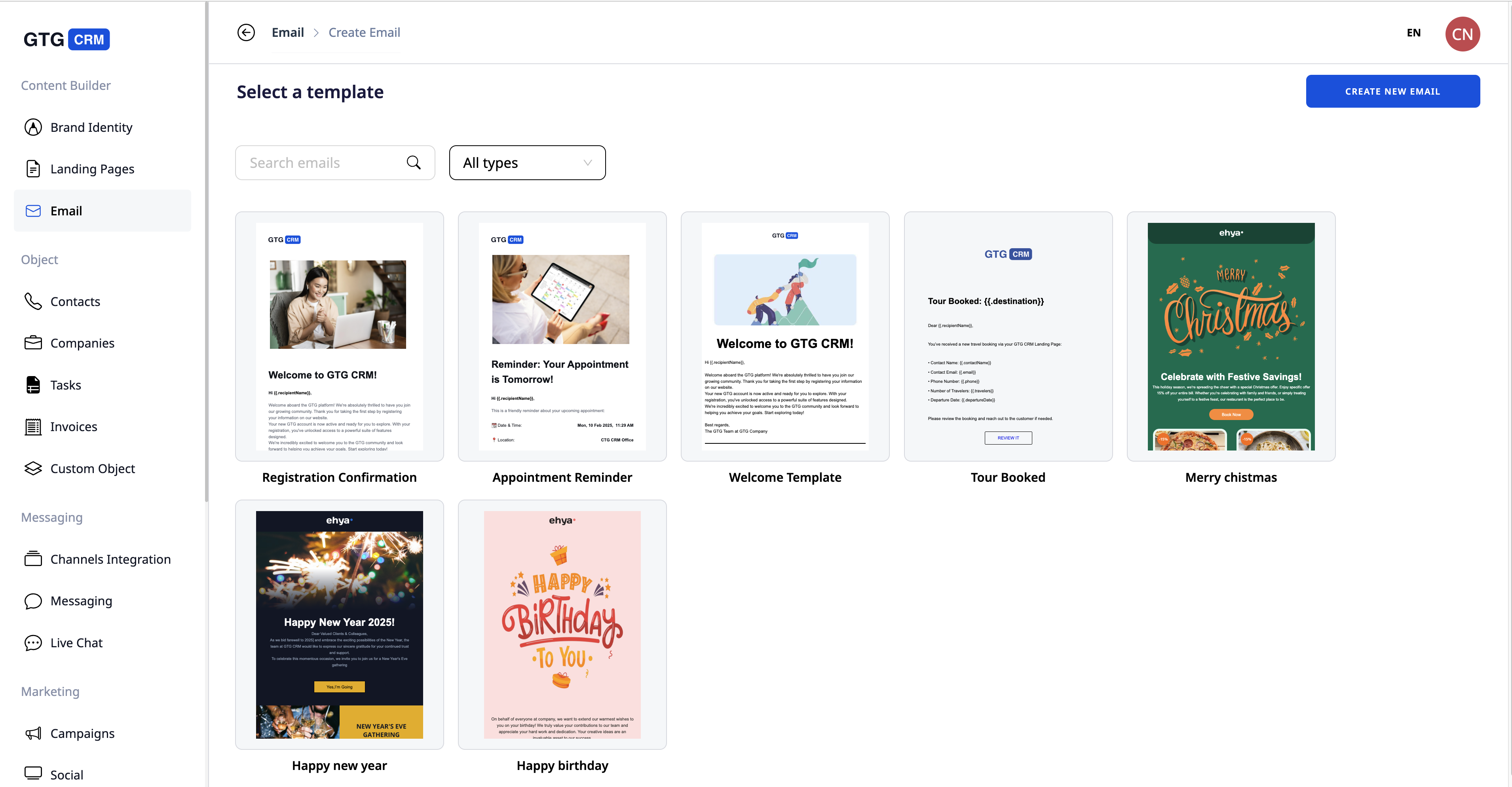Click the back arrow icon
This screenshot has width=1512, height=787.
point(246,32)
